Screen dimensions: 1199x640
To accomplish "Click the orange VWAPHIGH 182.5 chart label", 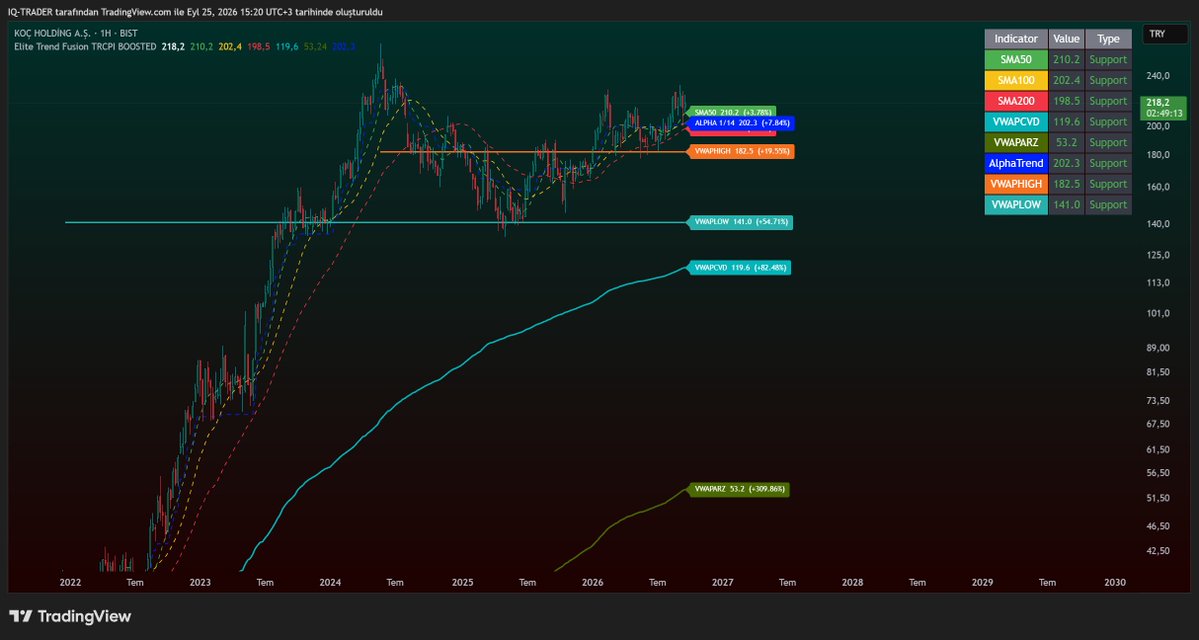I will 741,152.
